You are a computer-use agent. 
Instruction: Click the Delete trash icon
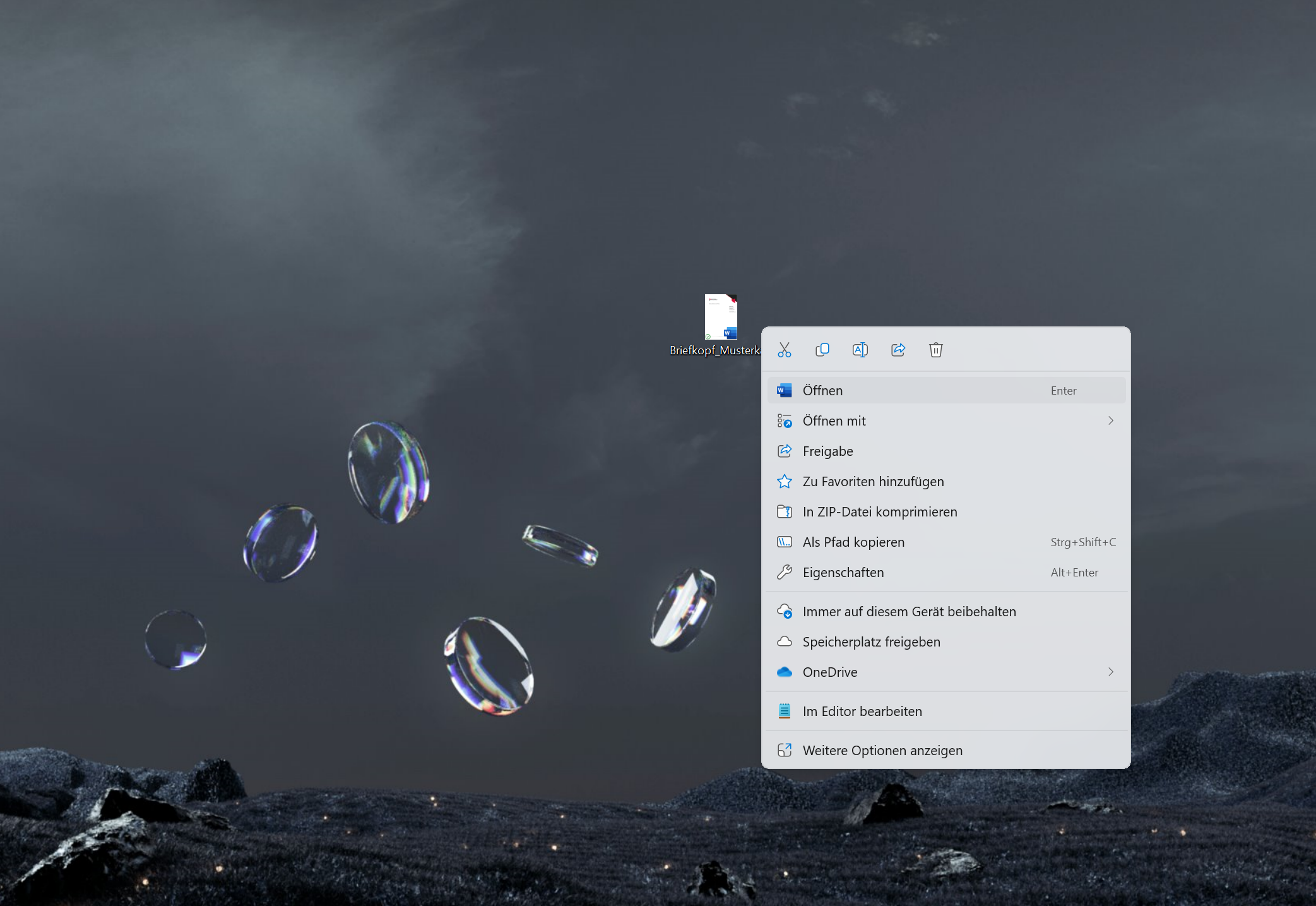935,350
